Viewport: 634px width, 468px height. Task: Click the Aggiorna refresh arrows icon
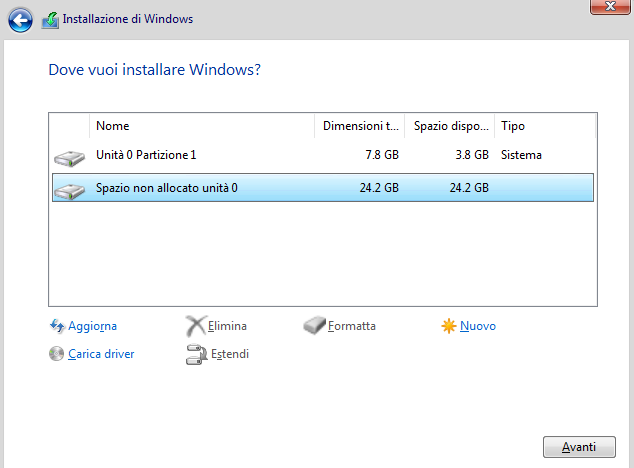[57, 326]
